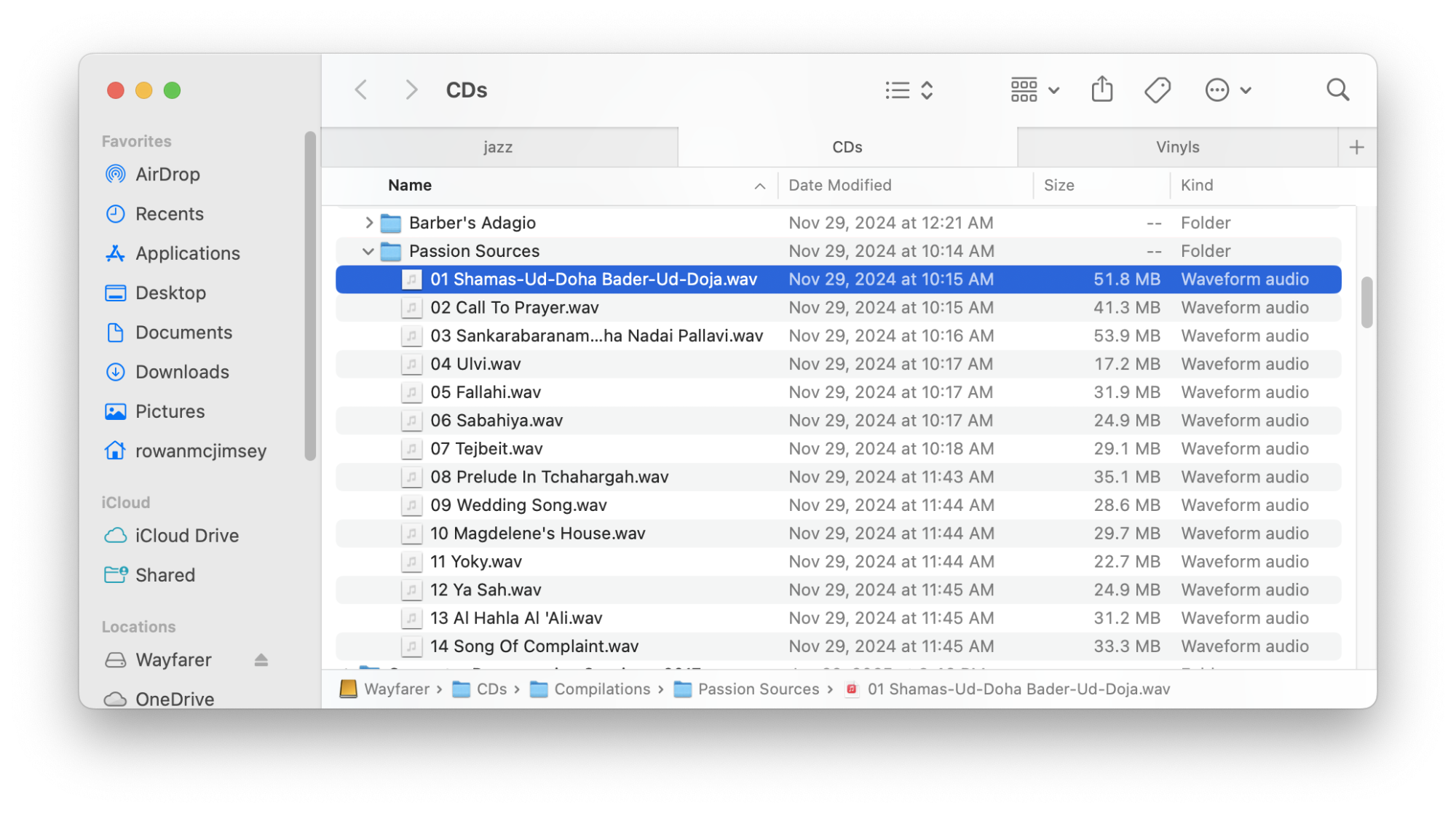The width and height of the screenshot is (1456, 813).
Task: Open Pictures from the sidebar
Action: click(x=170, y=411)
